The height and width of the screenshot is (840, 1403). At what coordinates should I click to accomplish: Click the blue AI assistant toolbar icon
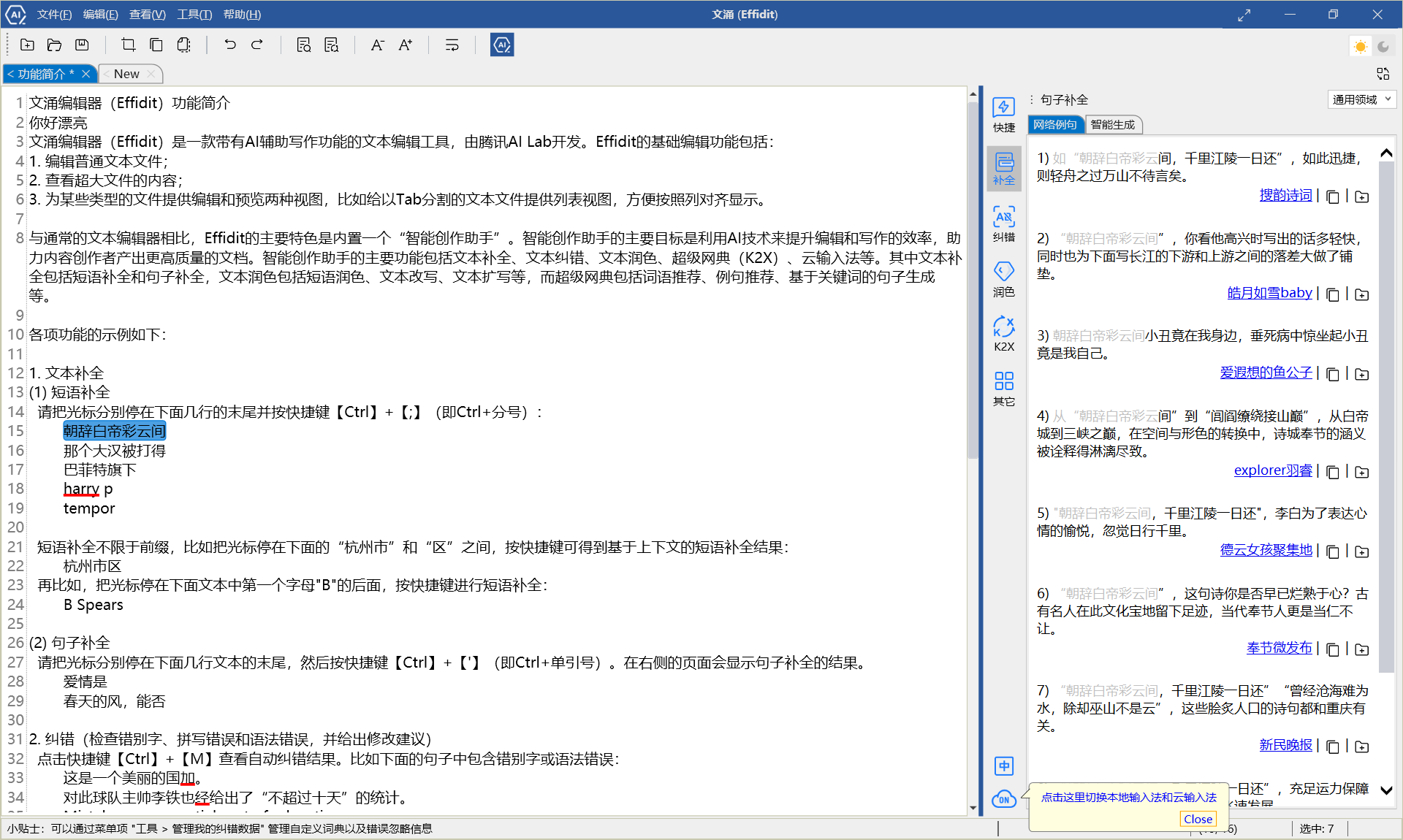click(x=502, y=45)
